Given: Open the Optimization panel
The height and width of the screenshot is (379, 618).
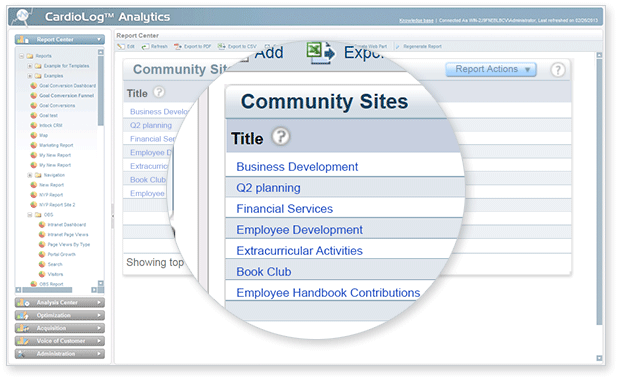Looking at the screenshot, I should point(60,315).
